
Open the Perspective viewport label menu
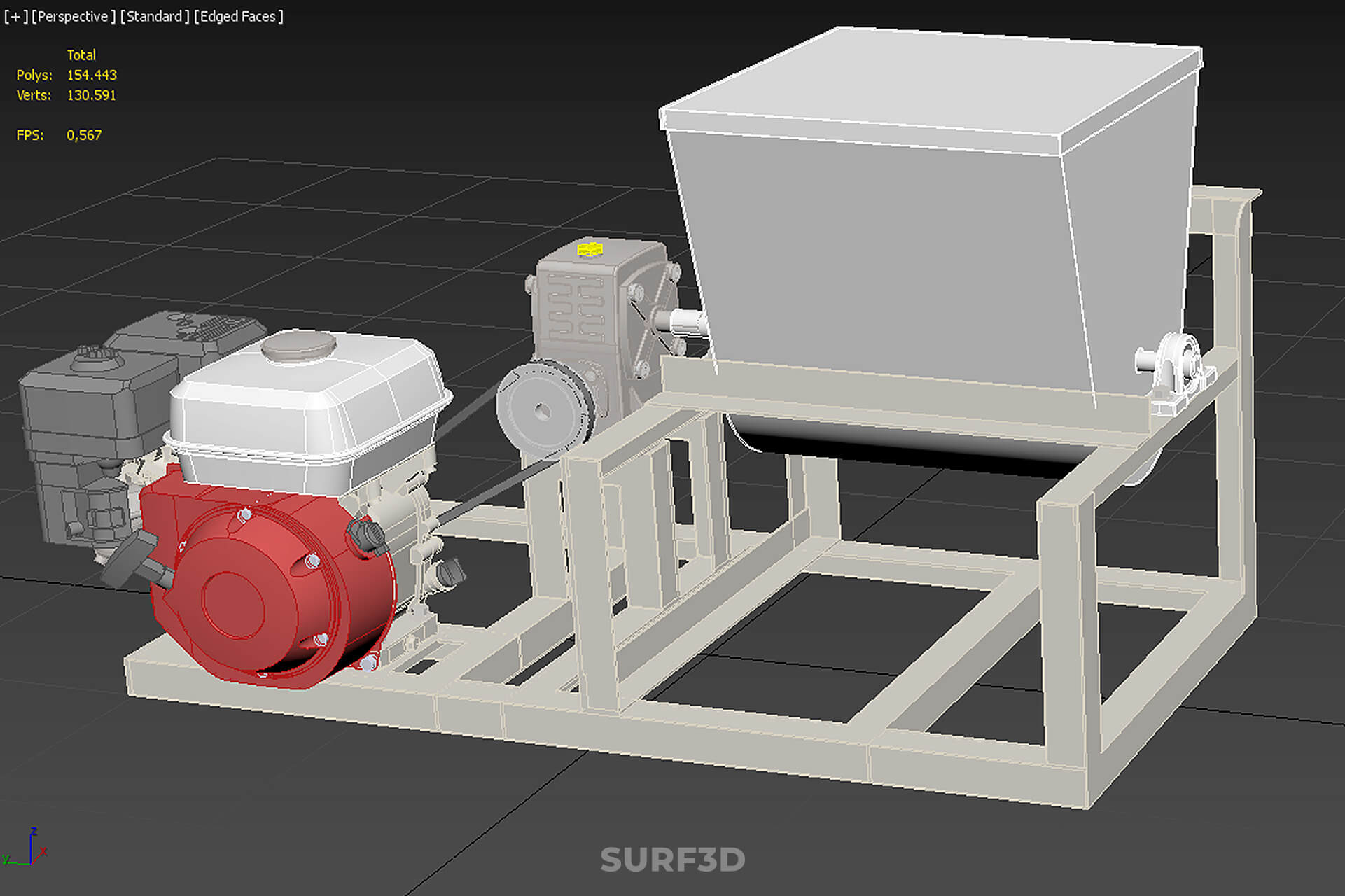(x=74, y=17)
